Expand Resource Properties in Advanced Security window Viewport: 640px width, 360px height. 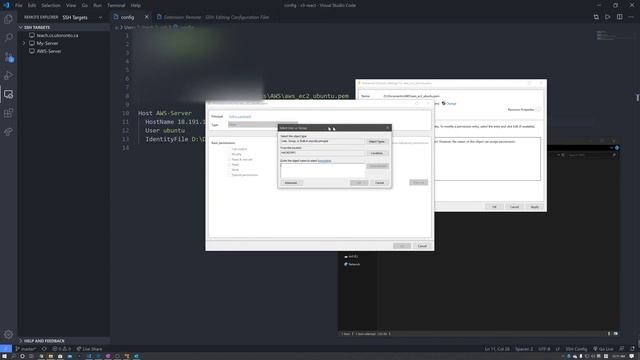(539, 109)
